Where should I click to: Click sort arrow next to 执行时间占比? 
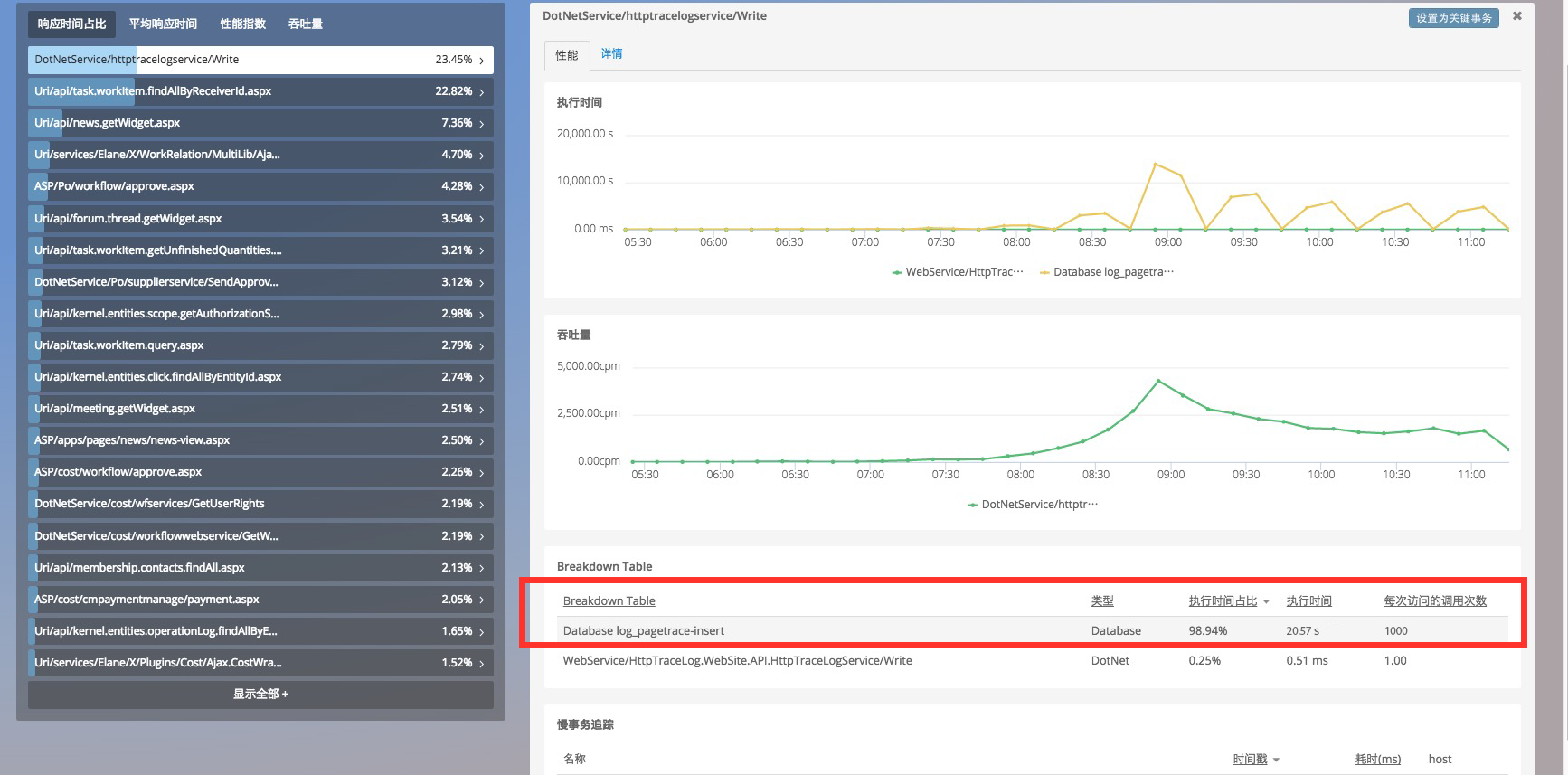click(x=1266, y=602)
